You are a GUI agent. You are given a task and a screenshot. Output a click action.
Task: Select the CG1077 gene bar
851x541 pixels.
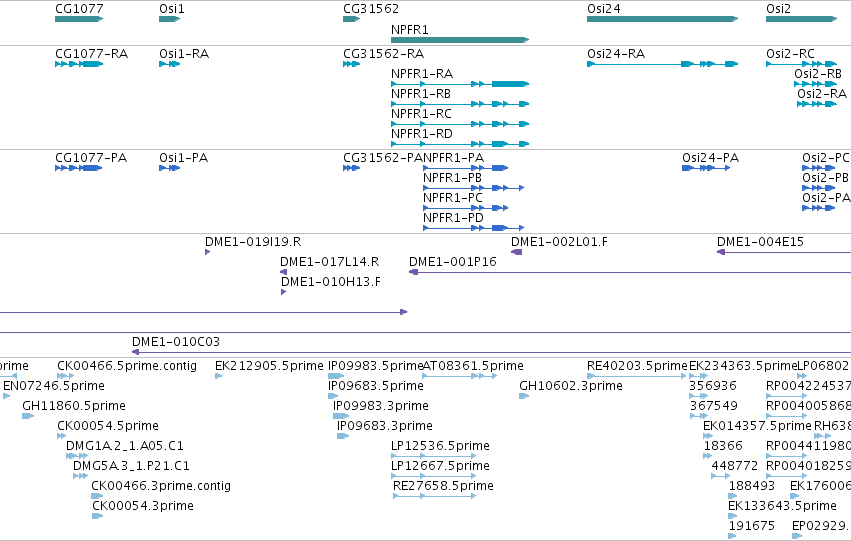point(79,19)
